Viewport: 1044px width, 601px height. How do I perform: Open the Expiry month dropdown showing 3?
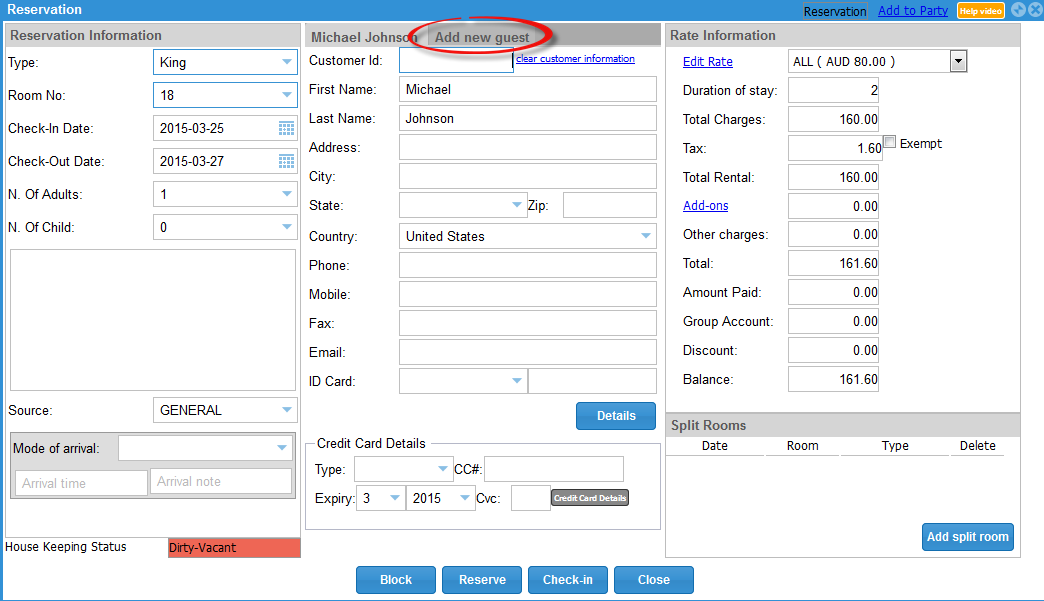[381, 498]
